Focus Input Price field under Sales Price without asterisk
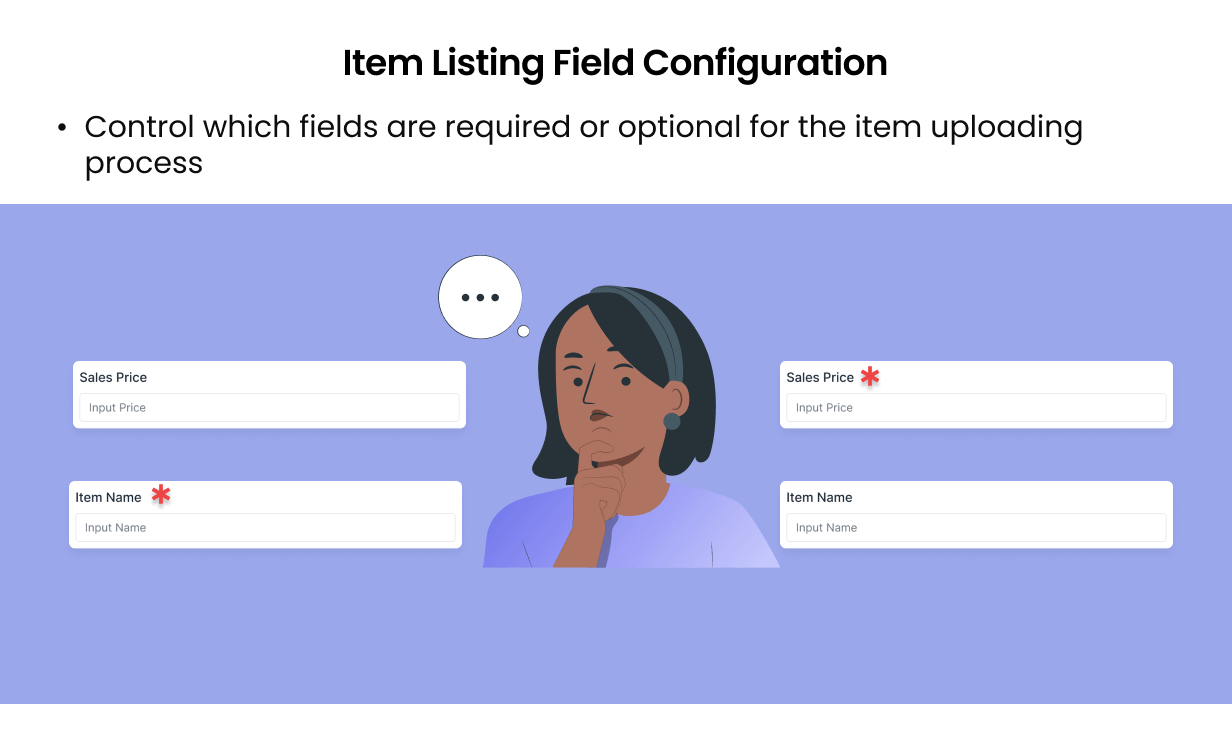 [268, 407]
